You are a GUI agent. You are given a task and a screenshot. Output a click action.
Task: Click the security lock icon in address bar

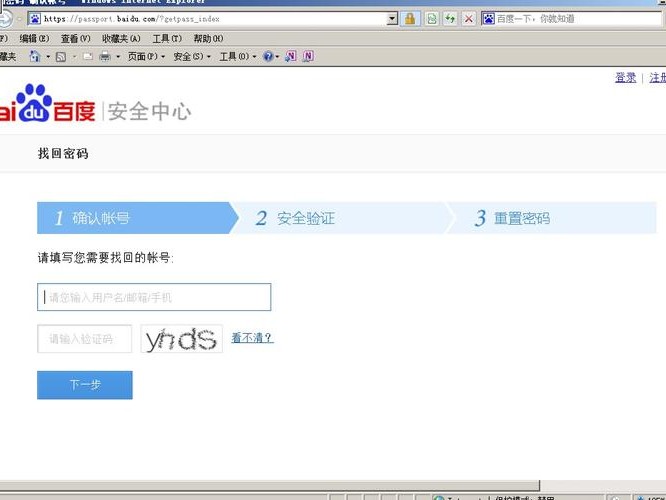coord(410,19)
